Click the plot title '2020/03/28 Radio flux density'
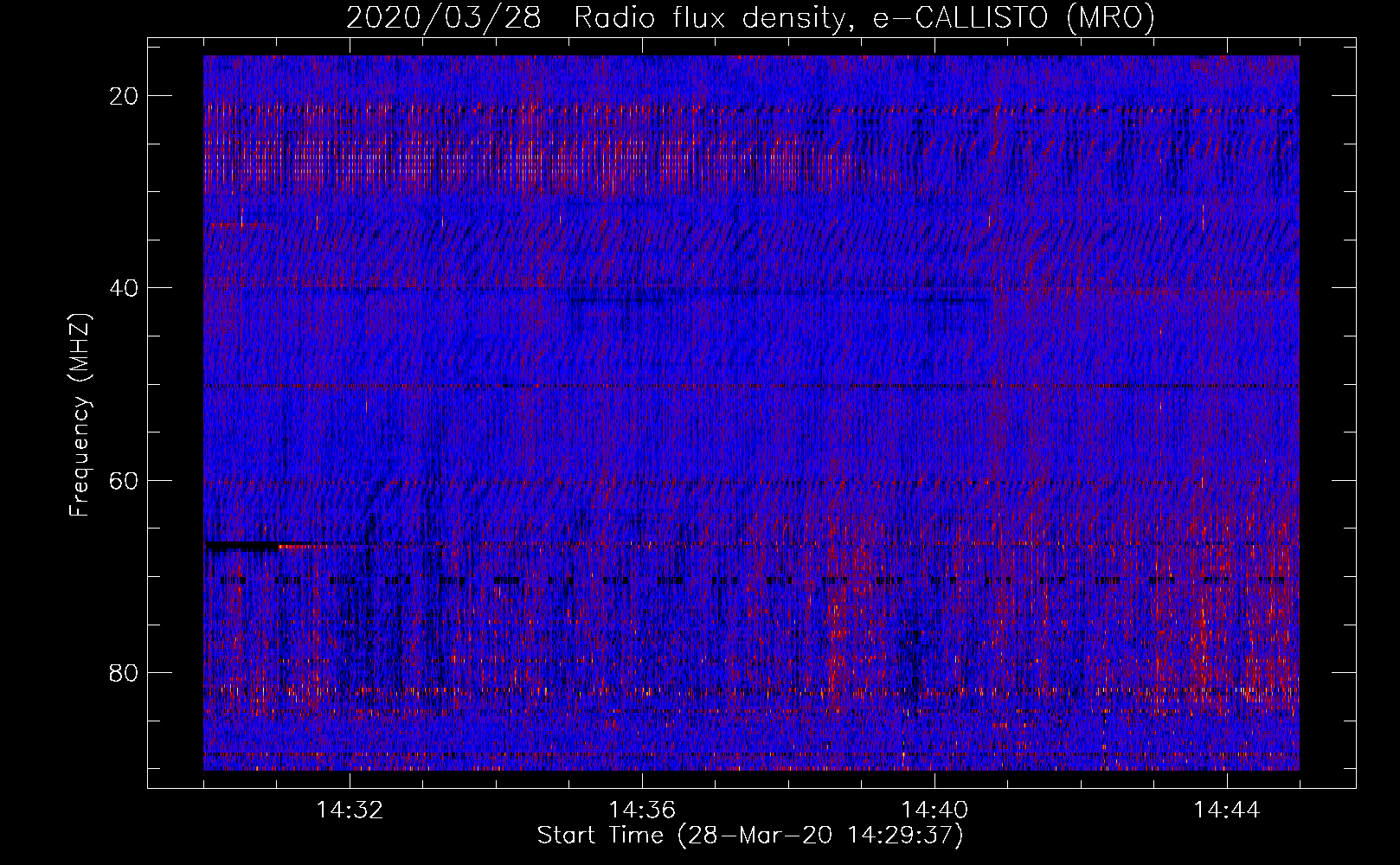 (x=750, y=17)
